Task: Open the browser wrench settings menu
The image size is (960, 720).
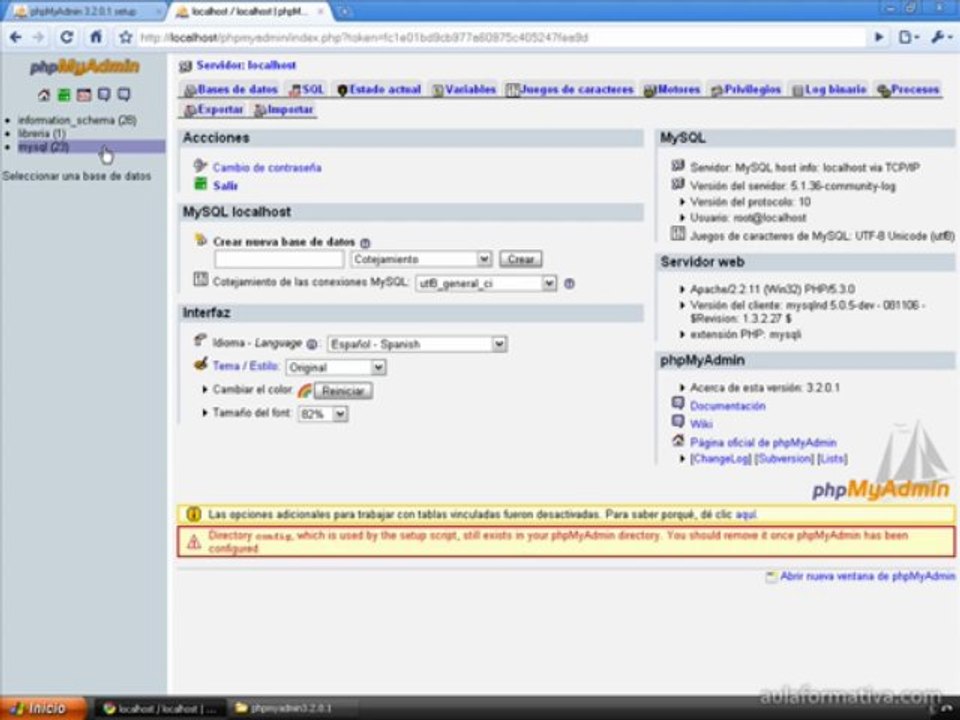Action: pyautogui.click(x=940, y=37)
